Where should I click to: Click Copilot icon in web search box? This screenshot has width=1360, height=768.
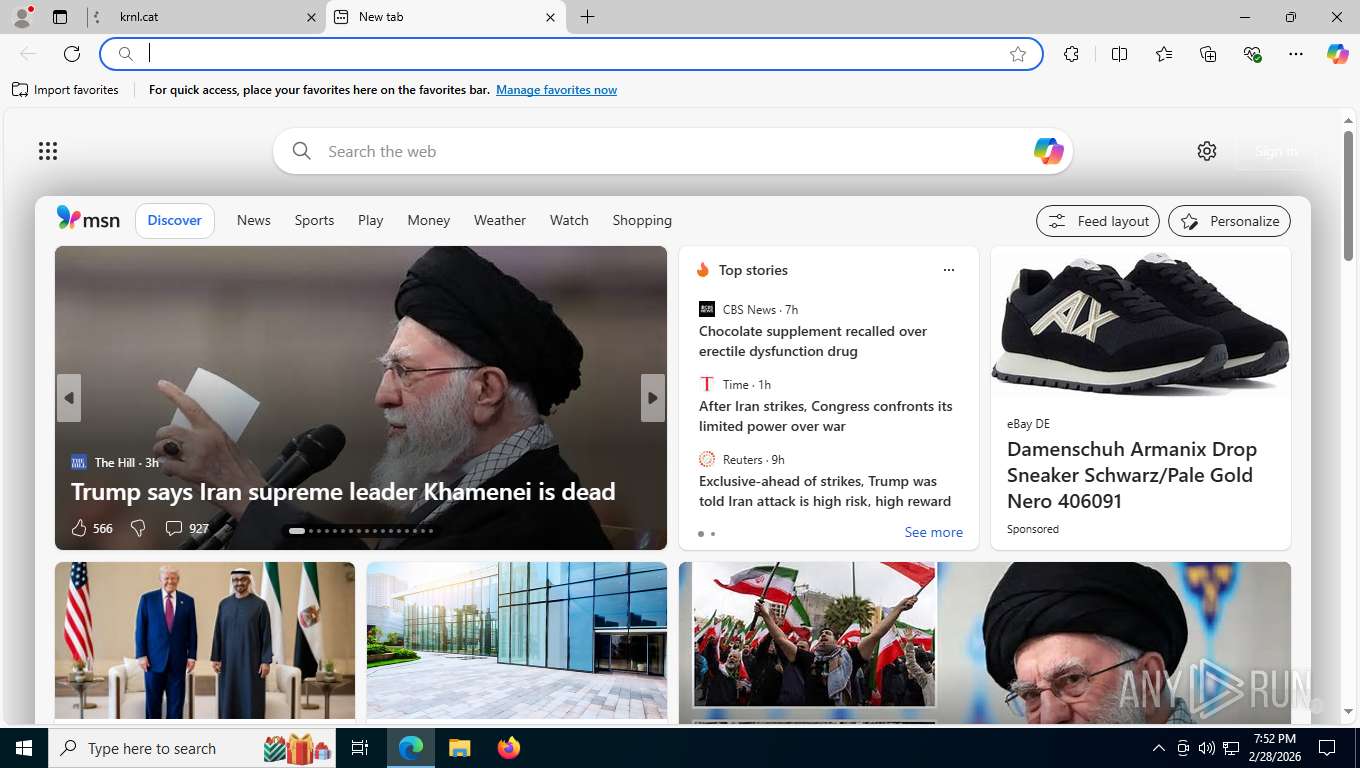point(1048,151)
